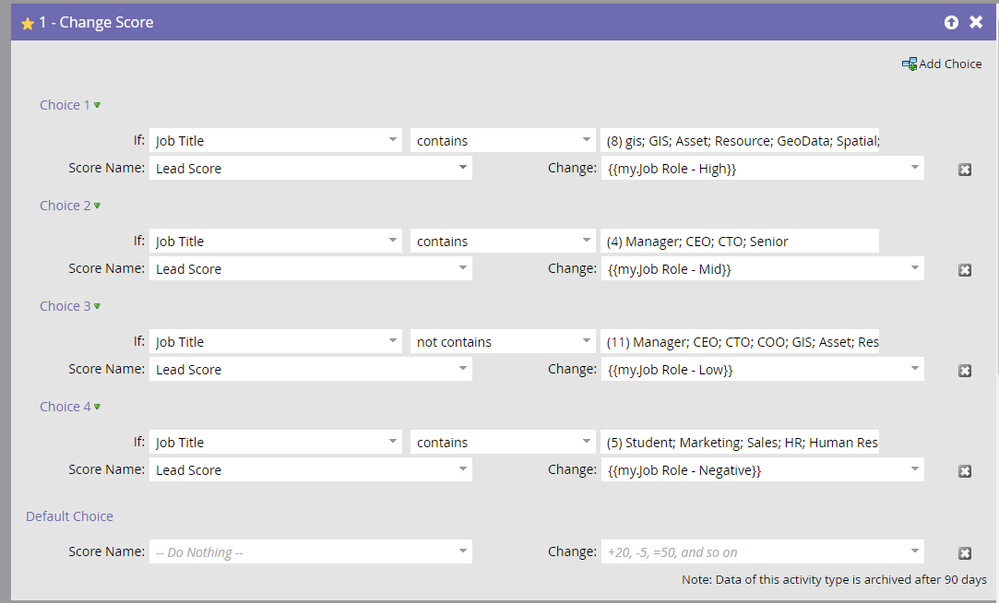Viewport: 999px width, 603px height.
Task: Click the move-up arrow icon in header
Action: click(x=951, y=22)
